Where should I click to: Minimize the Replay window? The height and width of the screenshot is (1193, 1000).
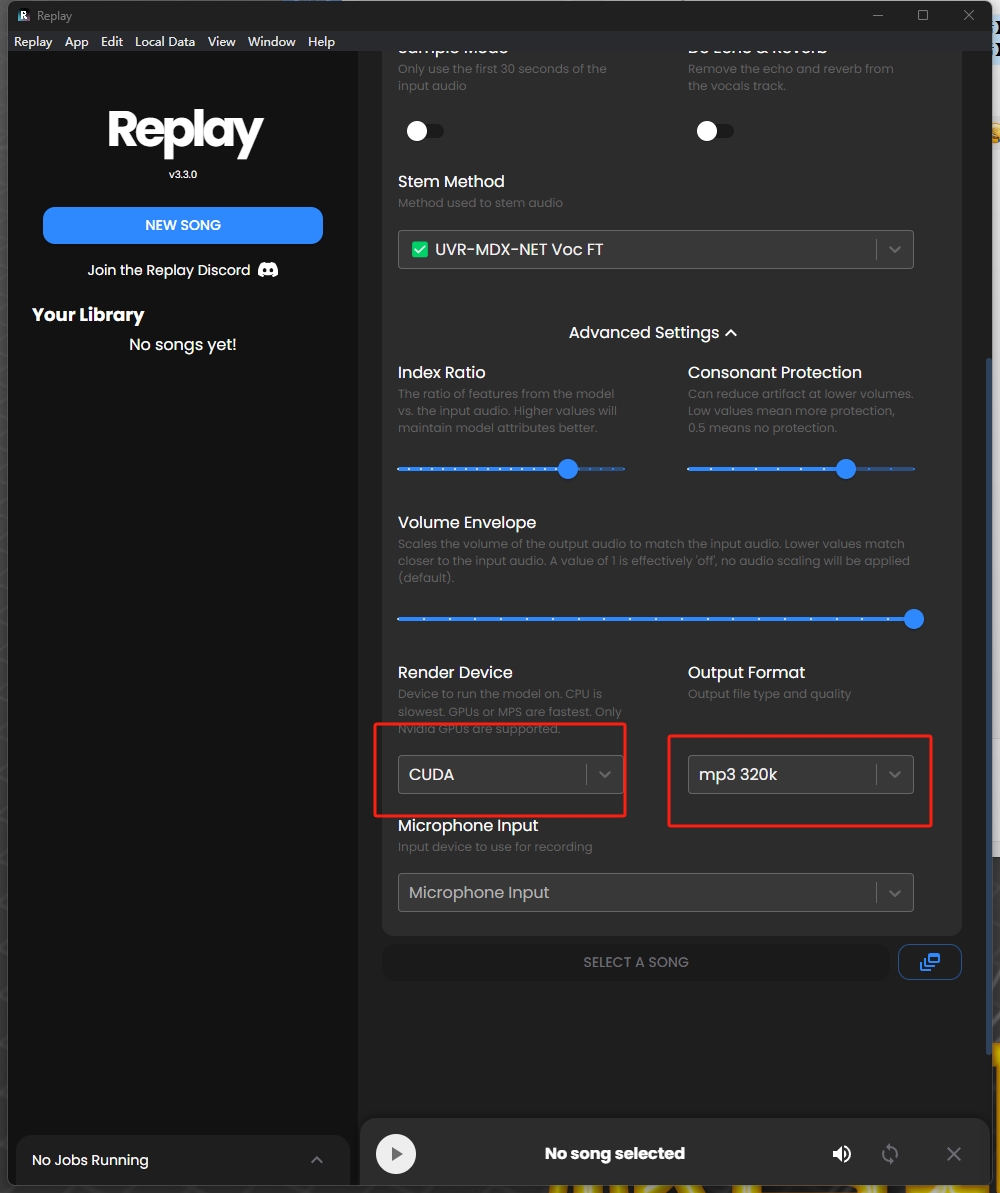(877, 15)
